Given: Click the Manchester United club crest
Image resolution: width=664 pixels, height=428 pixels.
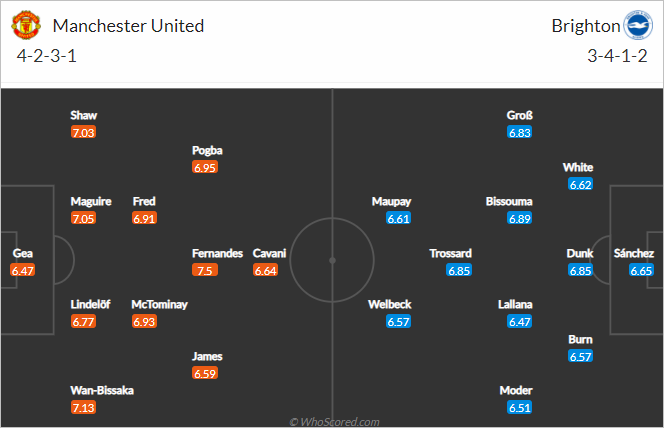Looking at the screenshot, I should pyautogui.click(x=26, y=25).
